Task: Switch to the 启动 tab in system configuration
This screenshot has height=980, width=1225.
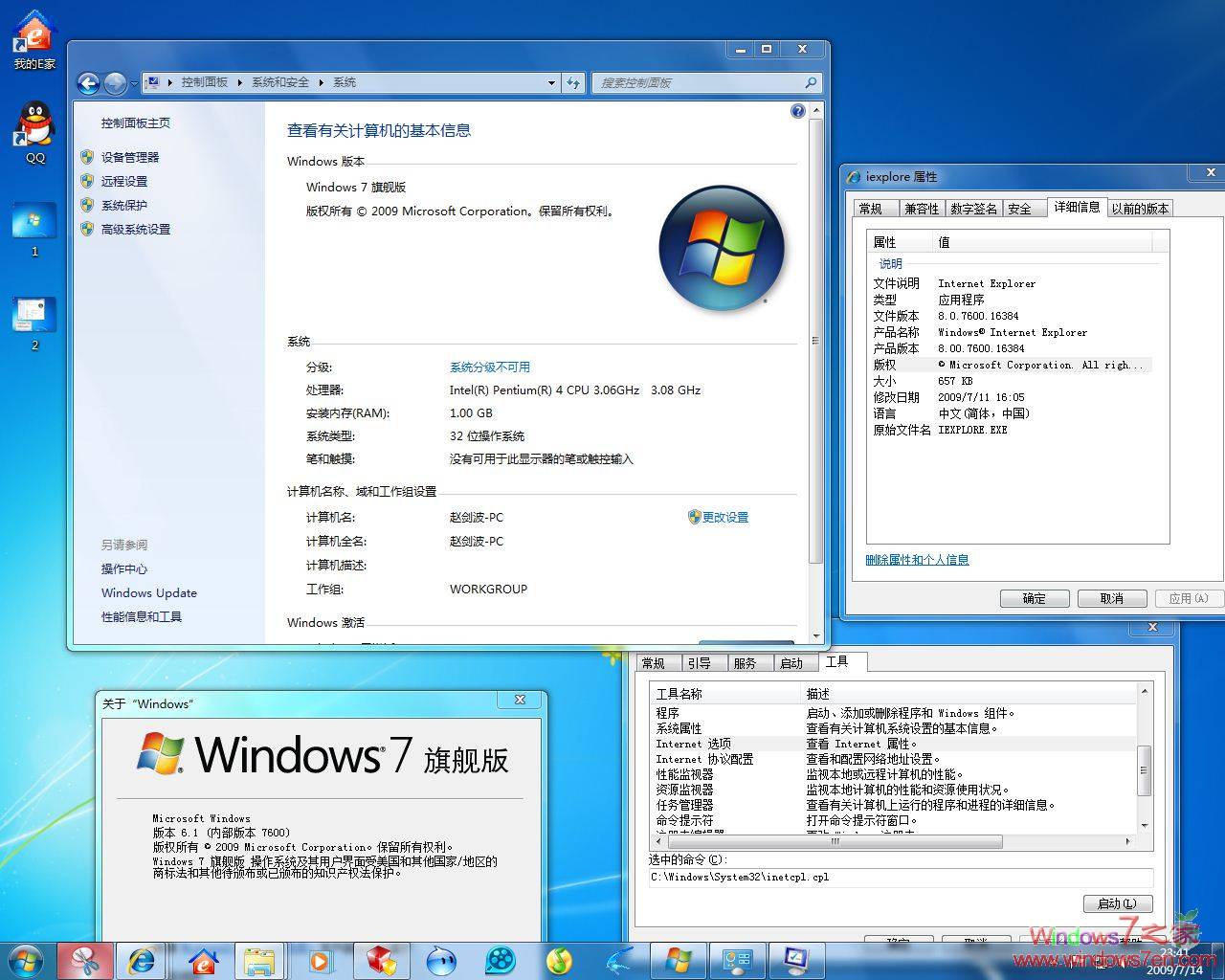Action: pos(793,661)
